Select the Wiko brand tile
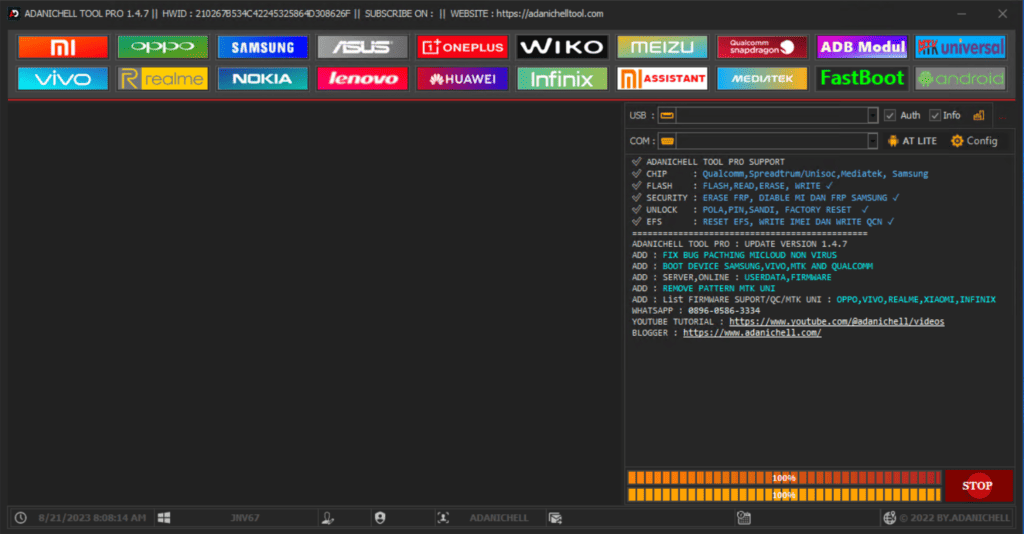1024x534 pixels. (x=562, y=47)
